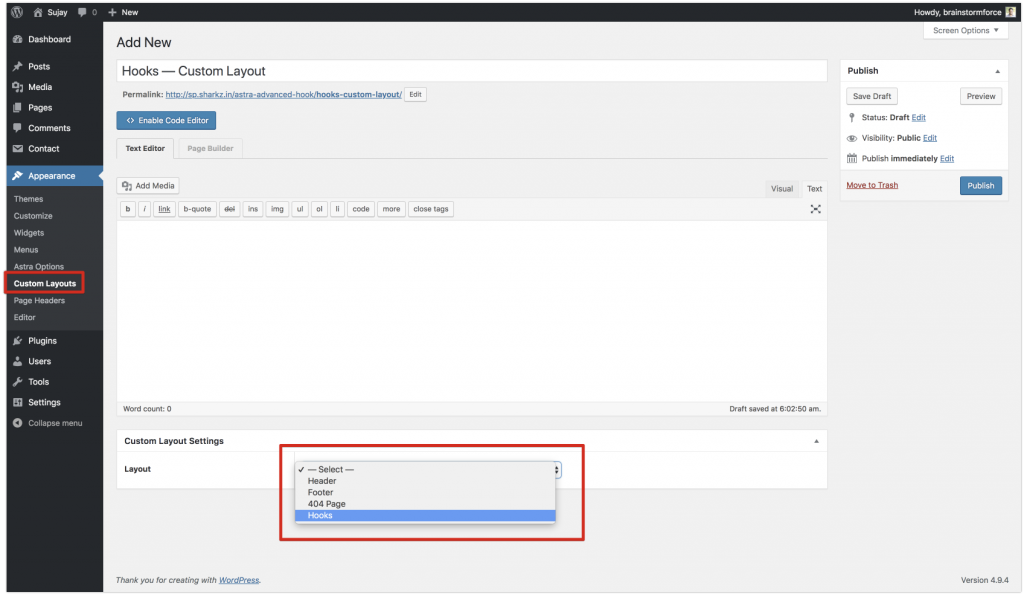The height and width of the screenshot is (595, 1024).
Task: Insert italic tag with i button
Action: tap(144, 210)
